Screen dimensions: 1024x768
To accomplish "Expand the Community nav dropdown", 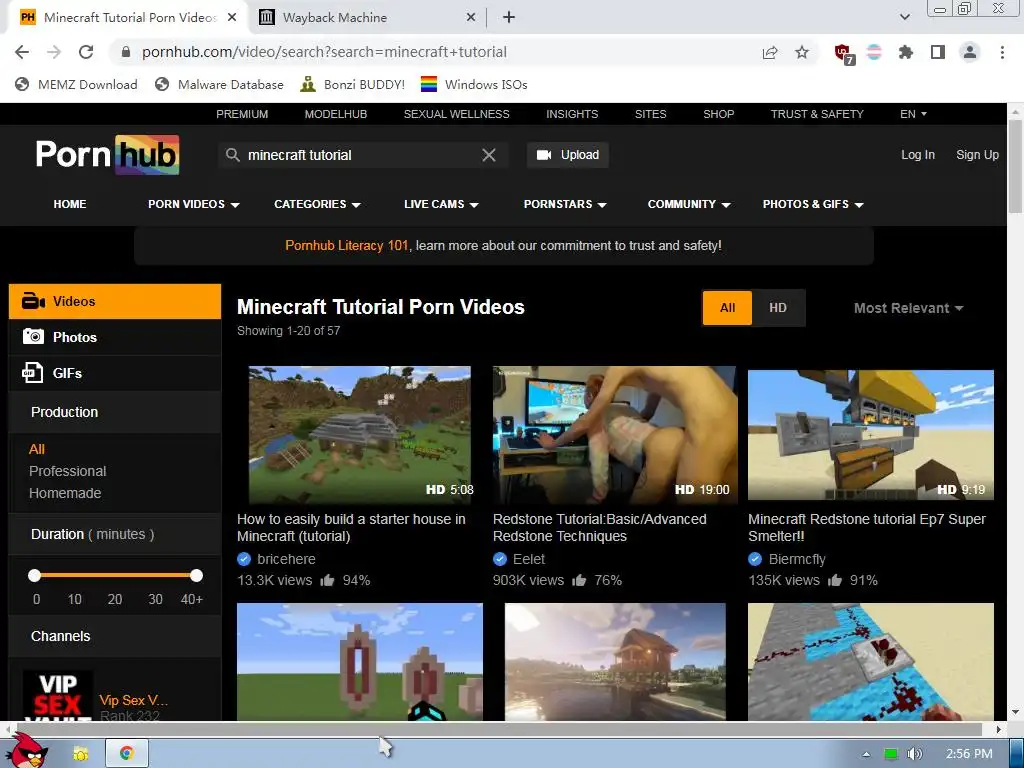I will [689, 204].
